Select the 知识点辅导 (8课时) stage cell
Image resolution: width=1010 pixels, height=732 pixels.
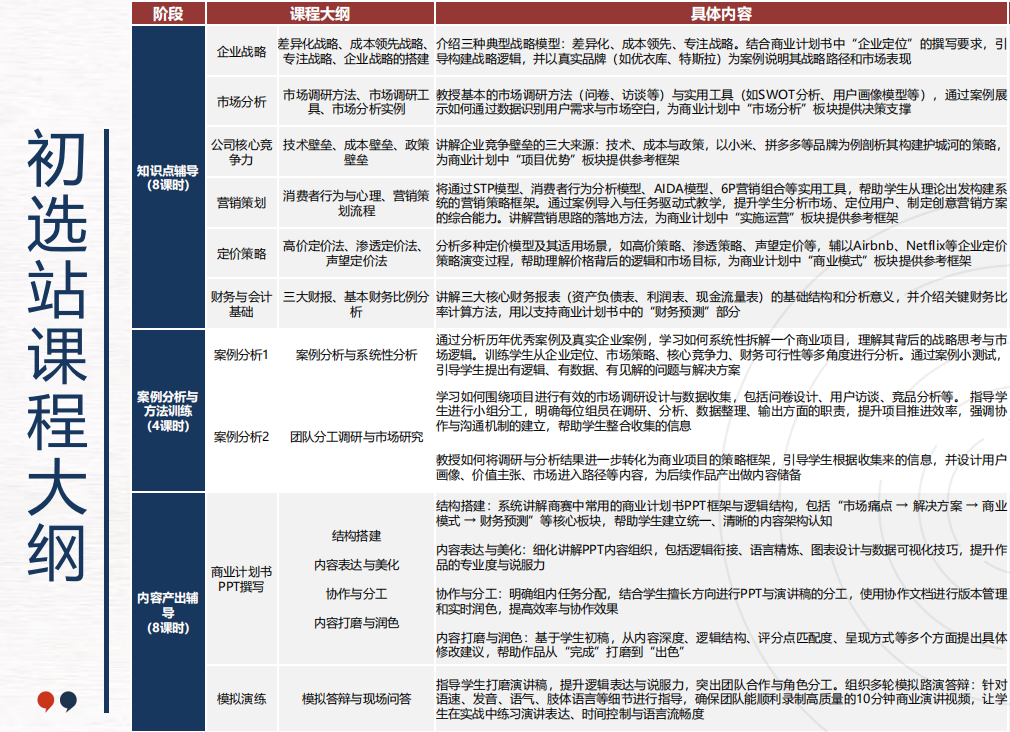coord(168,177)
